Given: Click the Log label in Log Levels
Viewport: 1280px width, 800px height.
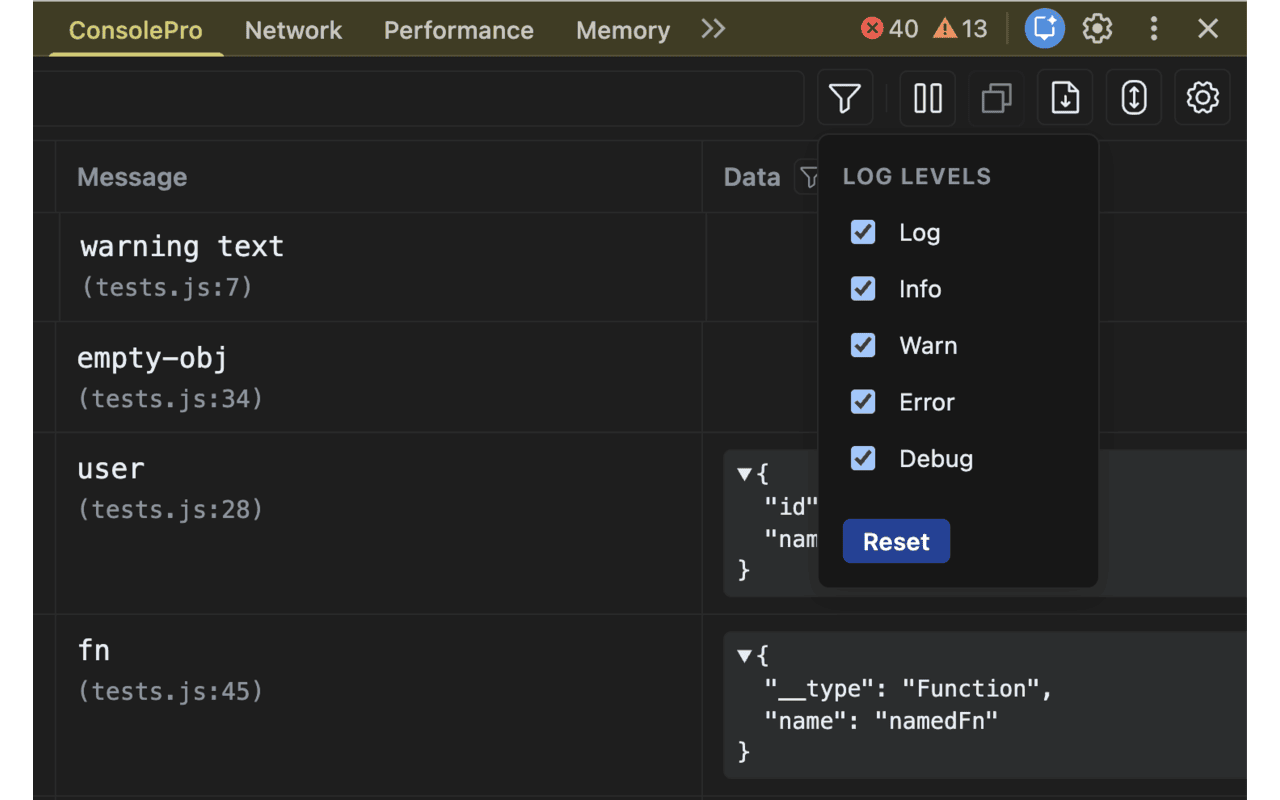Looking at the screenshot, I should pos(920,232).
